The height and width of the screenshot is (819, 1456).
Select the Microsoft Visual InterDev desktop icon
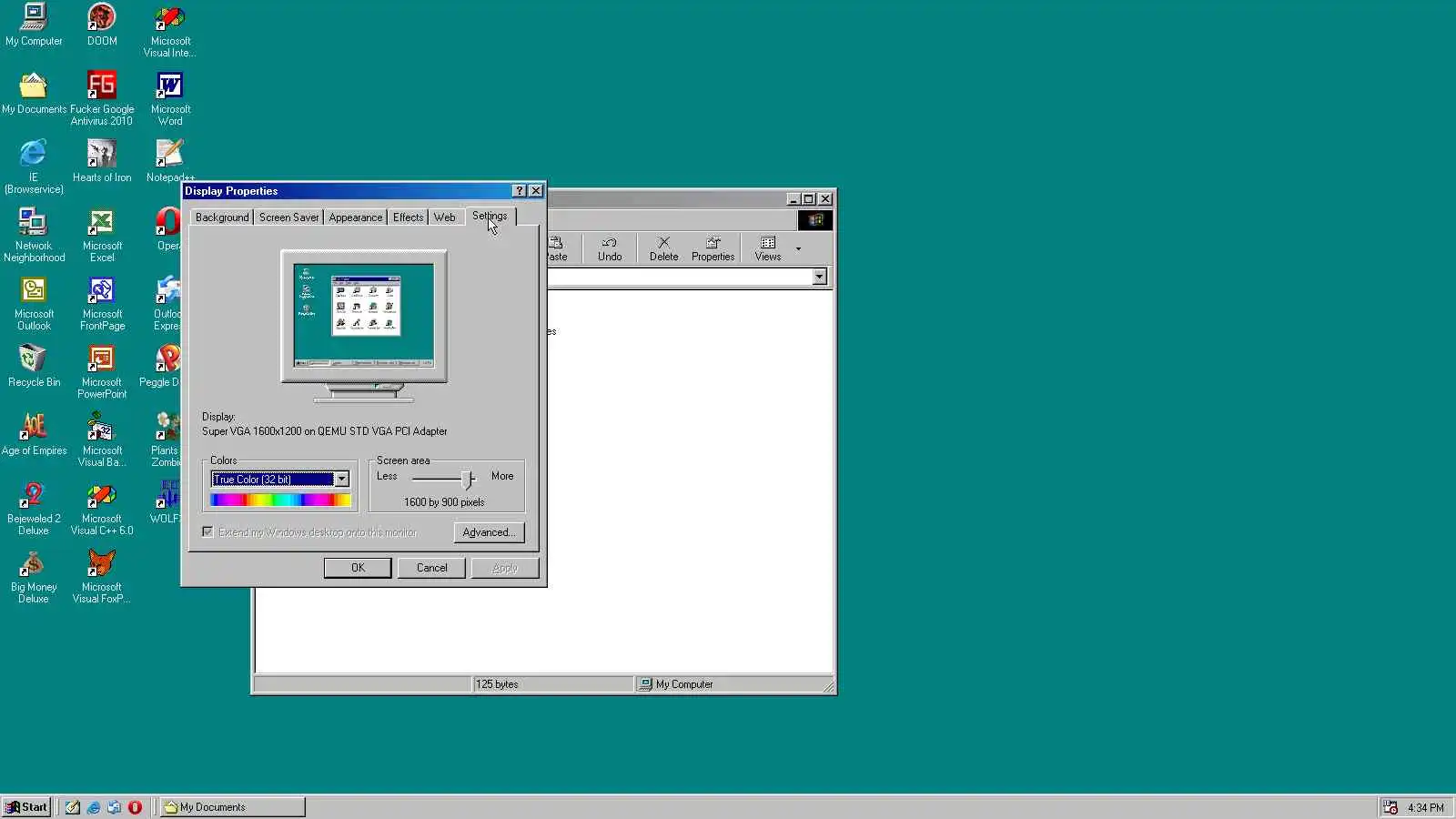click(170, 31)
